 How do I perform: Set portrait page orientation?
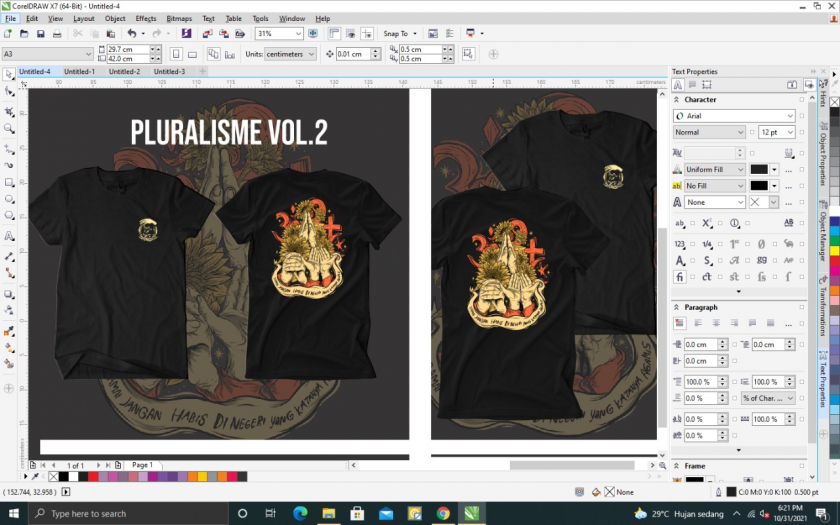point(176,54)
